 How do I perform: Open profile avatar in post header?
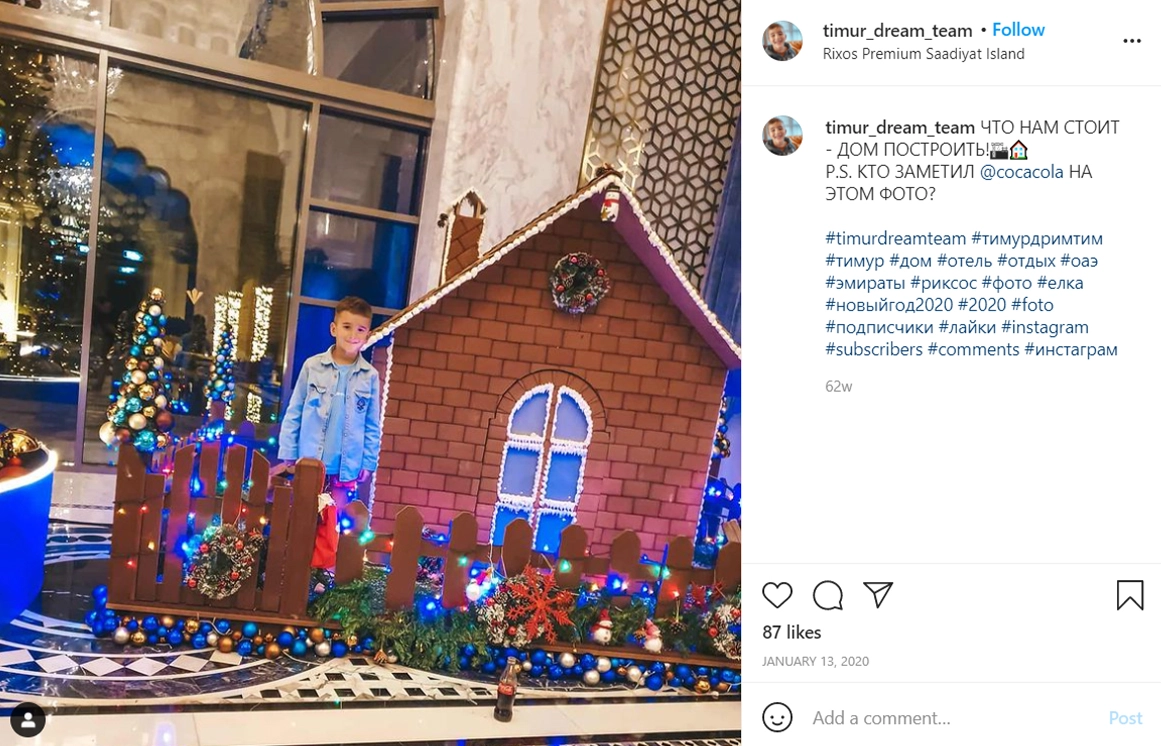(x=783, y=41)
